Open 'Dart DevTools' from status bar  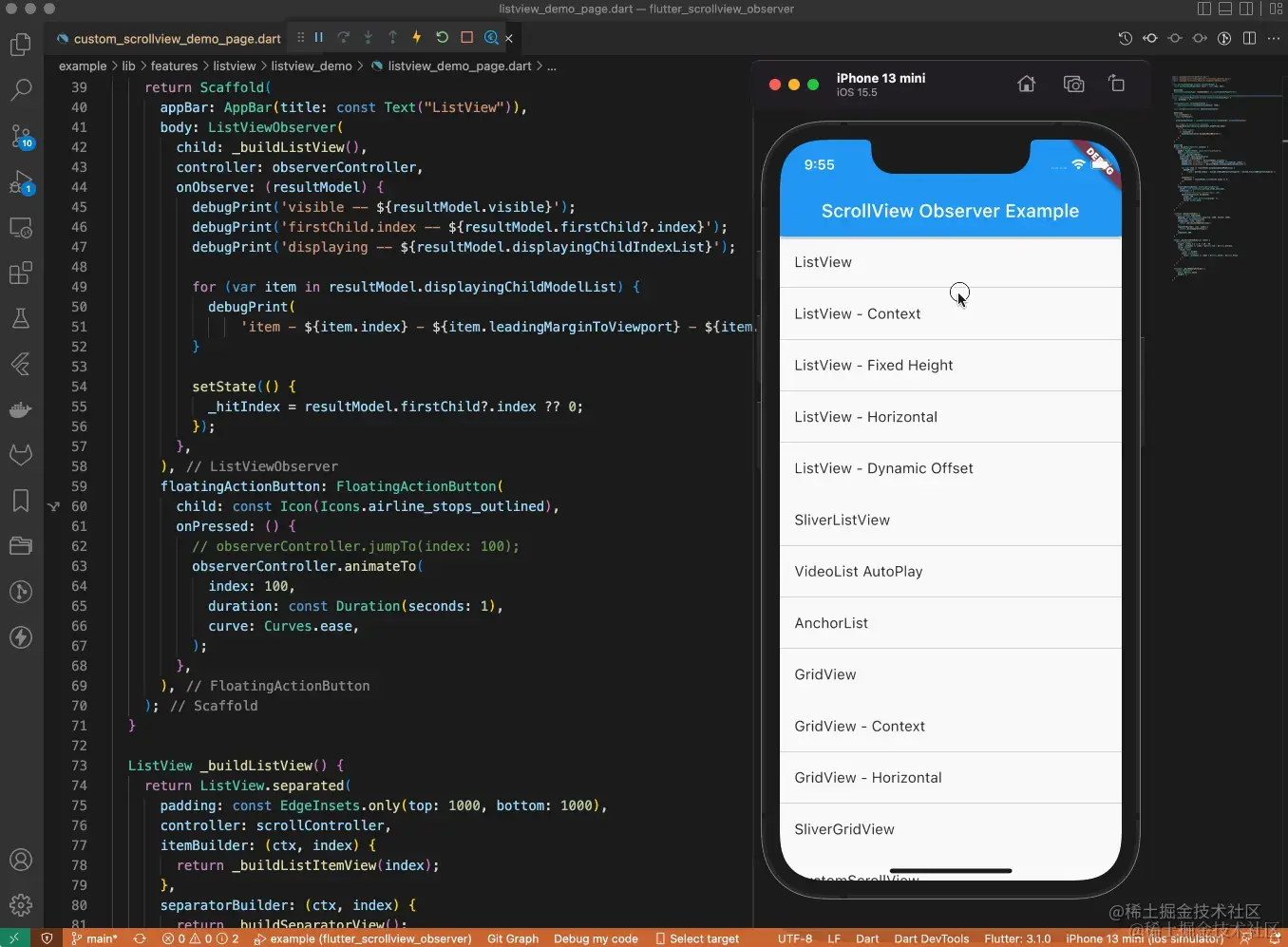pyautogui.click(x=932, y=938)
